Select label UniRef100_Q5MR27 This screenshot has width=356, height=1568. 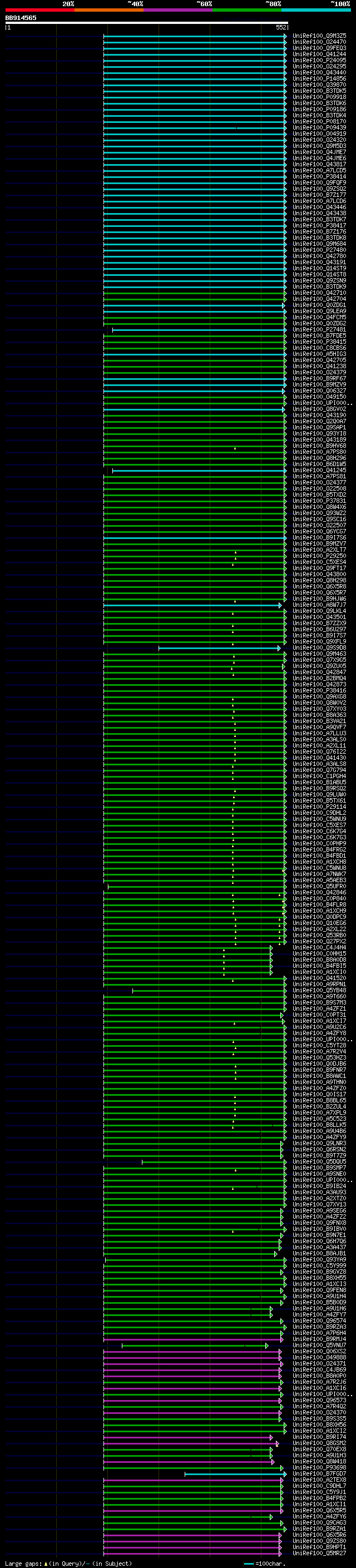point(319,1553)
